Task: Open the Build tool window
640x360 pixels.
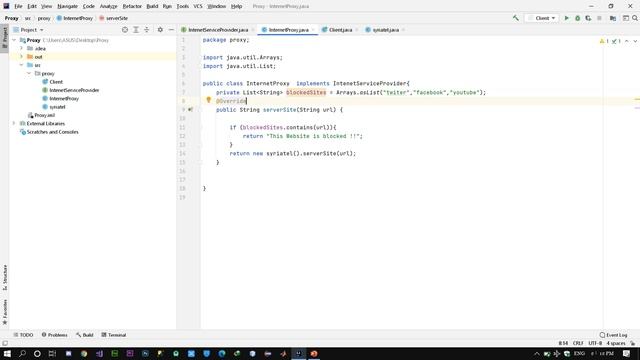Action: click(x=84, y=335)
